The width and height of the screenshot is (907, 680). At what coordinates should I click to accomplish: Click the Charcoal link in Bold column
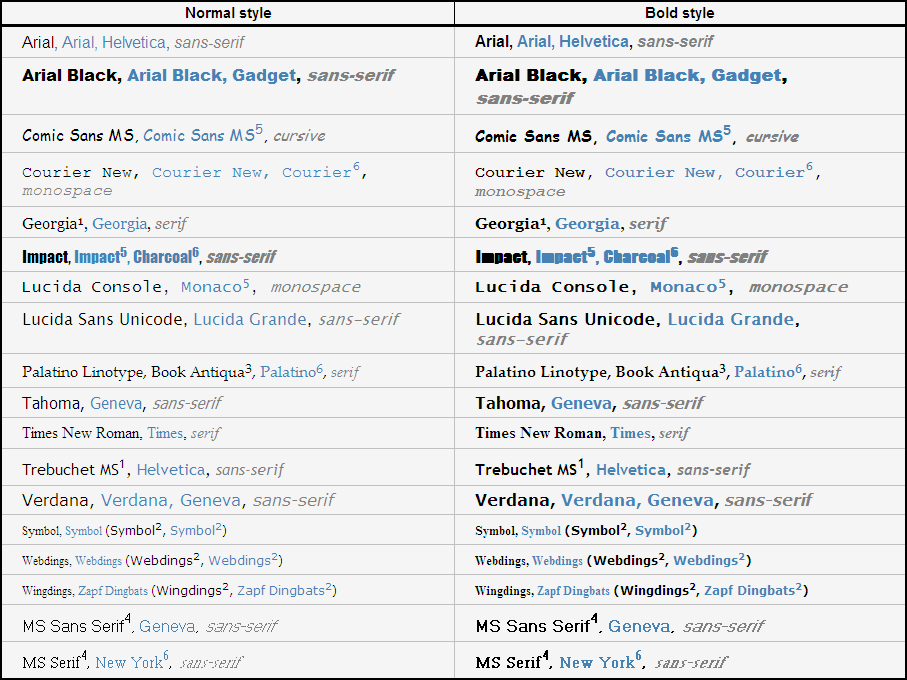click(636, 257)
